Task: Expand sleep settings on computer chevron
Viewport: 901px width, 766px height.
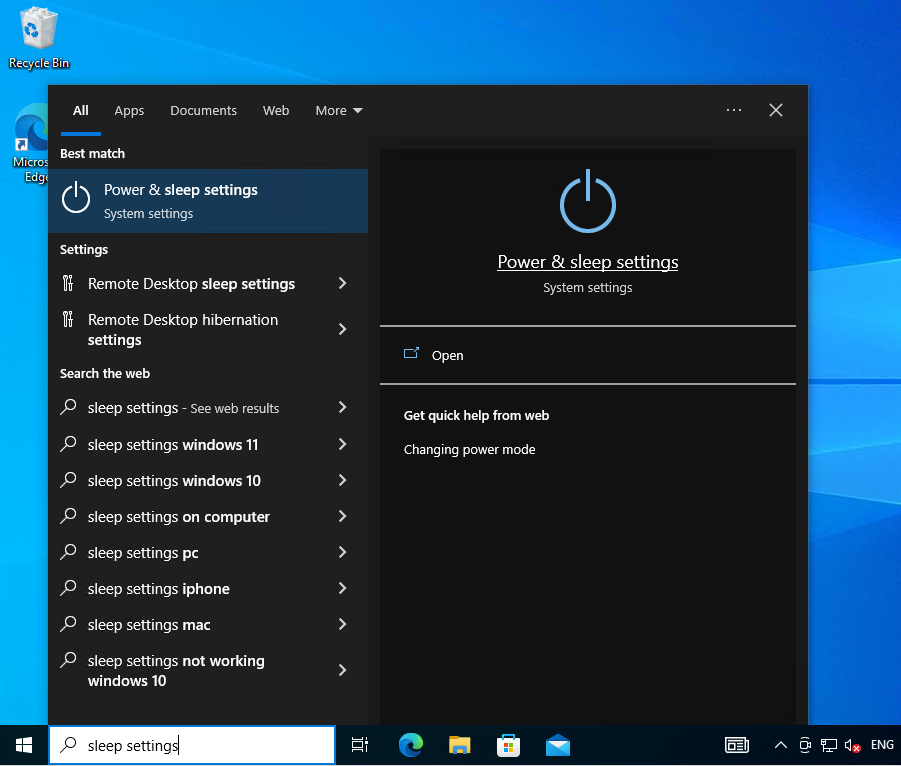Action: [x=342, y=516]
